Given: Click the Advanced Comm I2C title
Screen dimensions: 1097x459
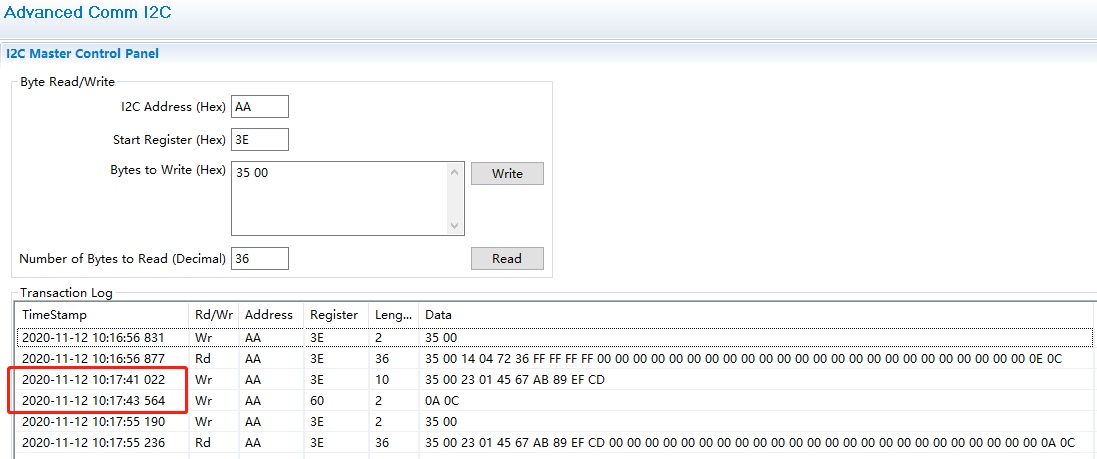Looking at the screenshot, I should tap(88, 12).
